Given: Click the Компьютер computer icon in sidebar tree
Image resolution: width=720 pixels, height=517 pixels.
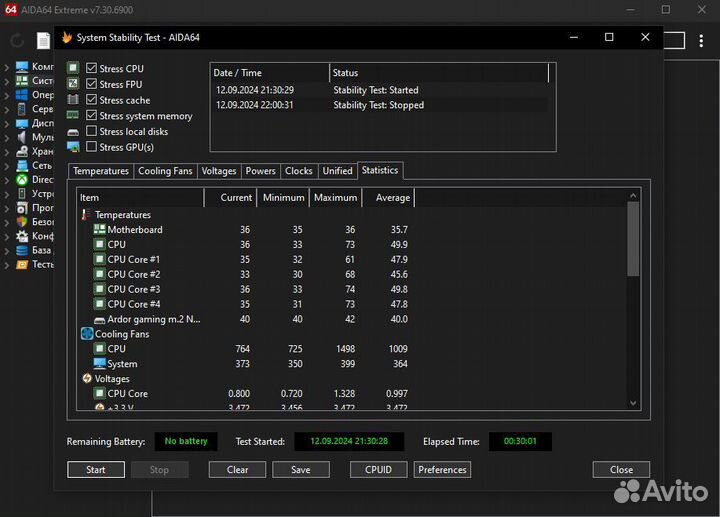Looking at the screenshot, I should (22, 67).
